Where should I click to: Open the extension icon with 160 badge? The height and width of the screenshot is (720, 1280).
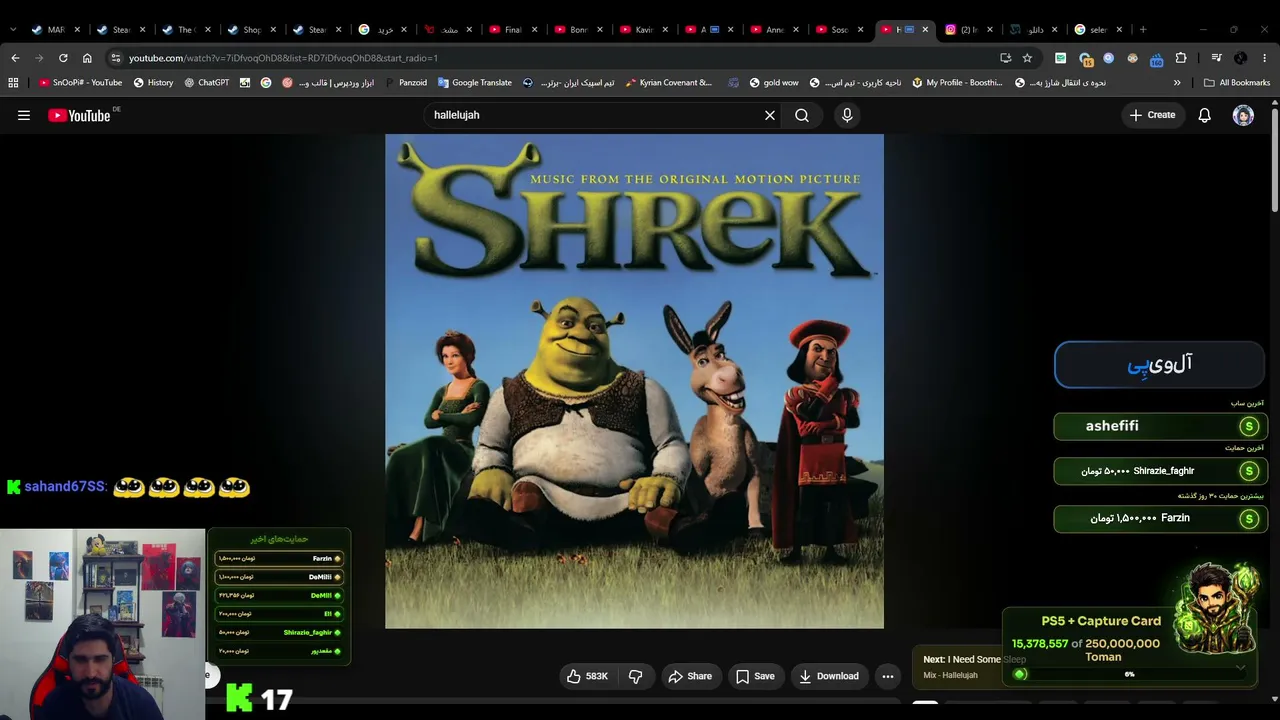coord(1156,58)
